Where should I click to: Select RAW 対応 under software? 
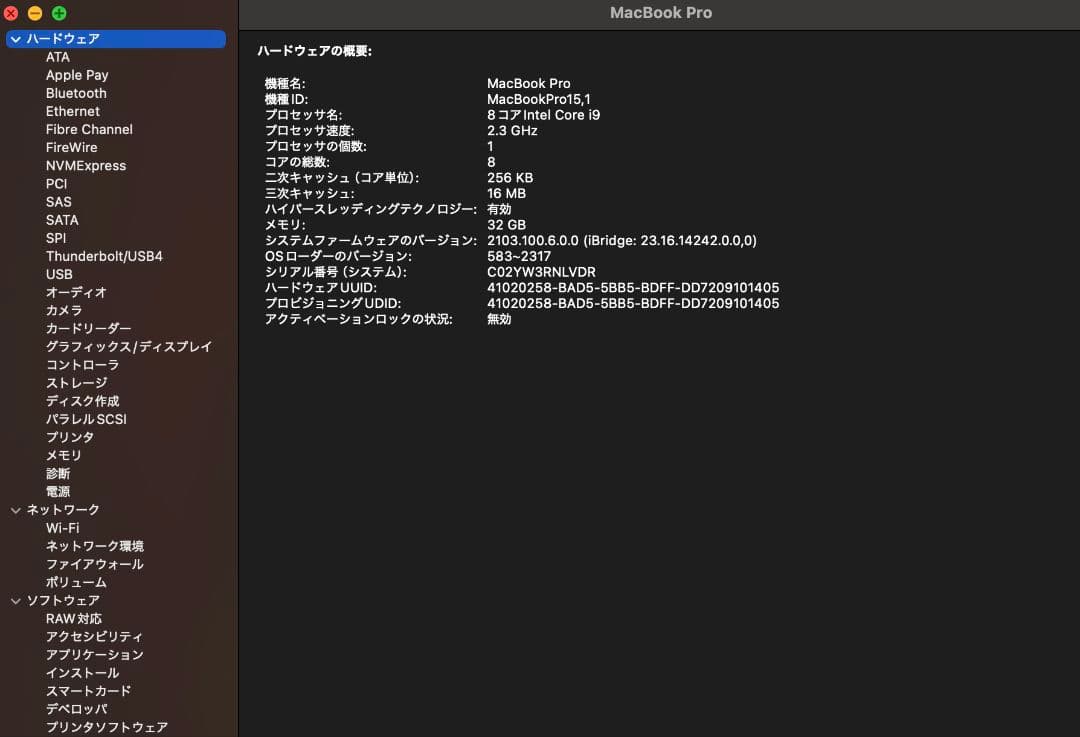coord(74,619)
